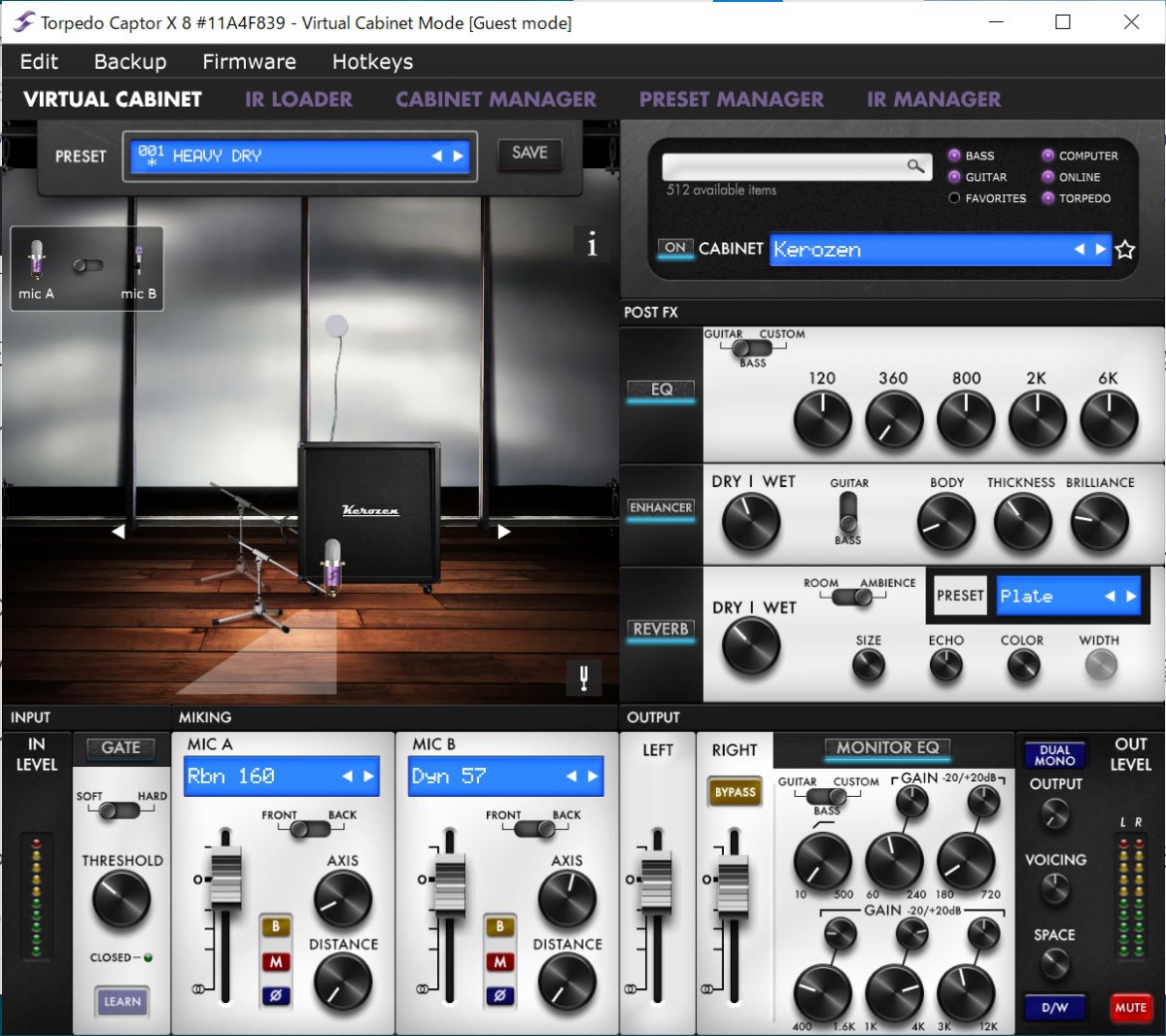
Task: Open the Plate reverb preset selector
Action: click(1068, 596)
